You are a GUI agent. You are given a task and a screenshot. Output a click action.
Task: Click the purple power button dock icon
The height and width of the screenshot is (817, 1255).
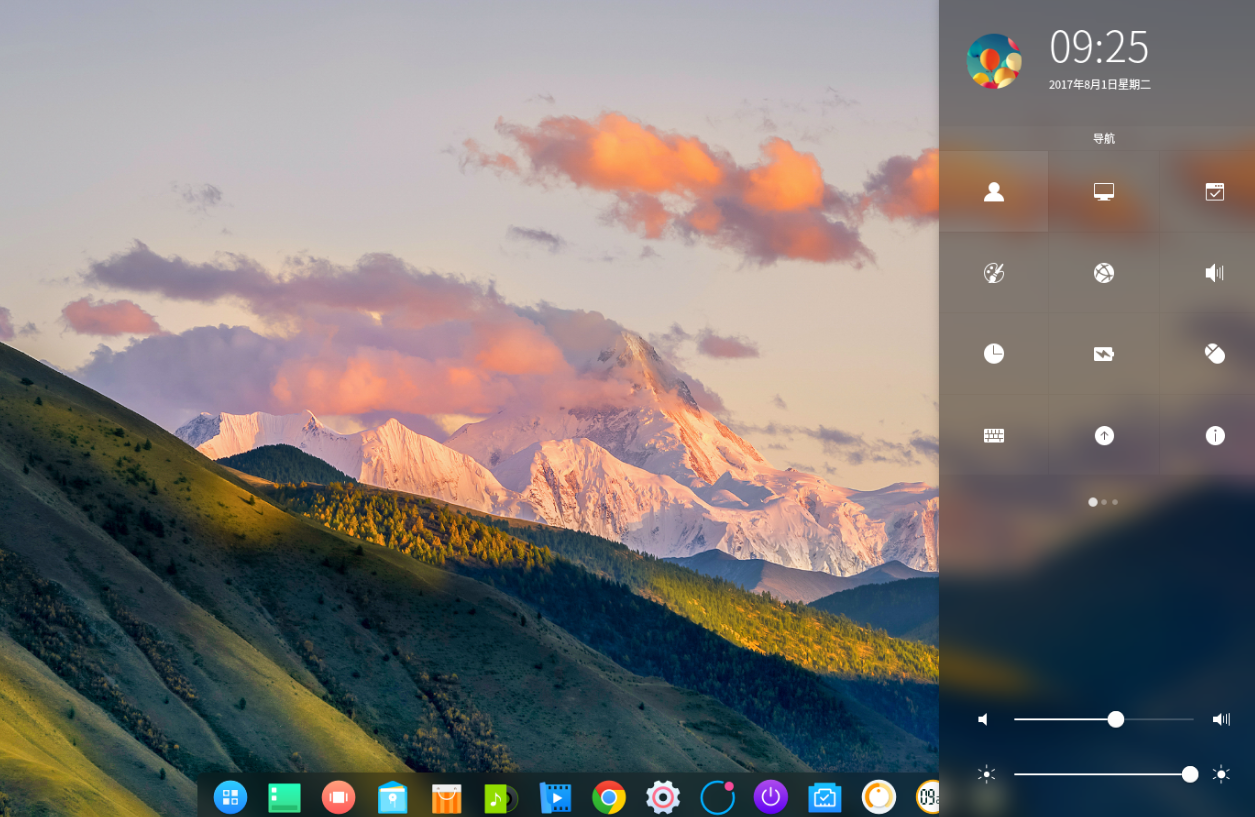[771, 797]
